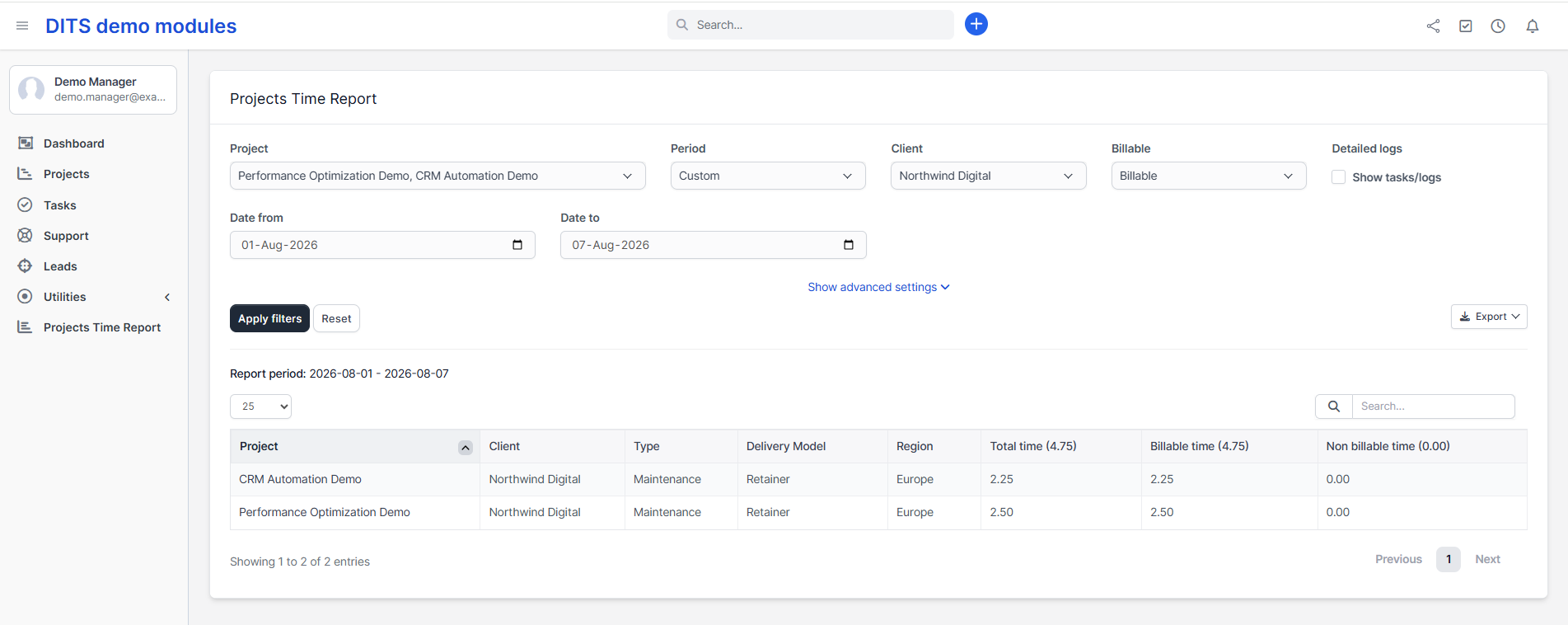Open the Billable filter dropdown

pyautogui.click(x=1209, y=176)
